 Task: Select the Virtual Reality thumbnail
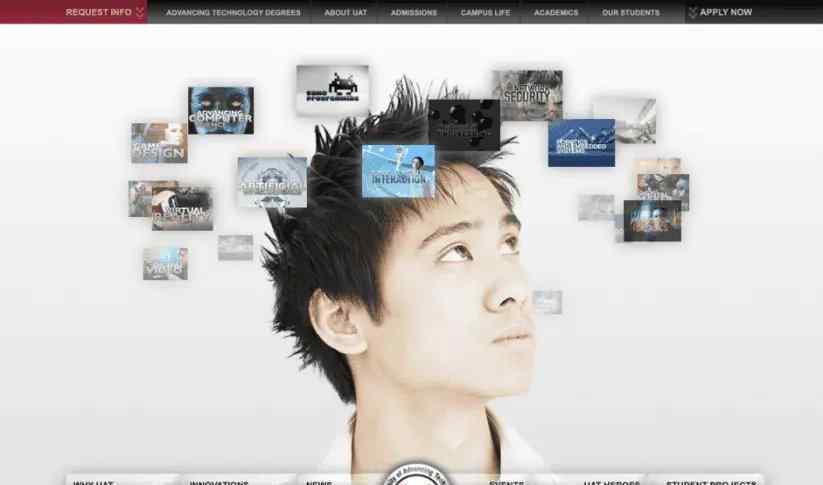pos(182,208)
